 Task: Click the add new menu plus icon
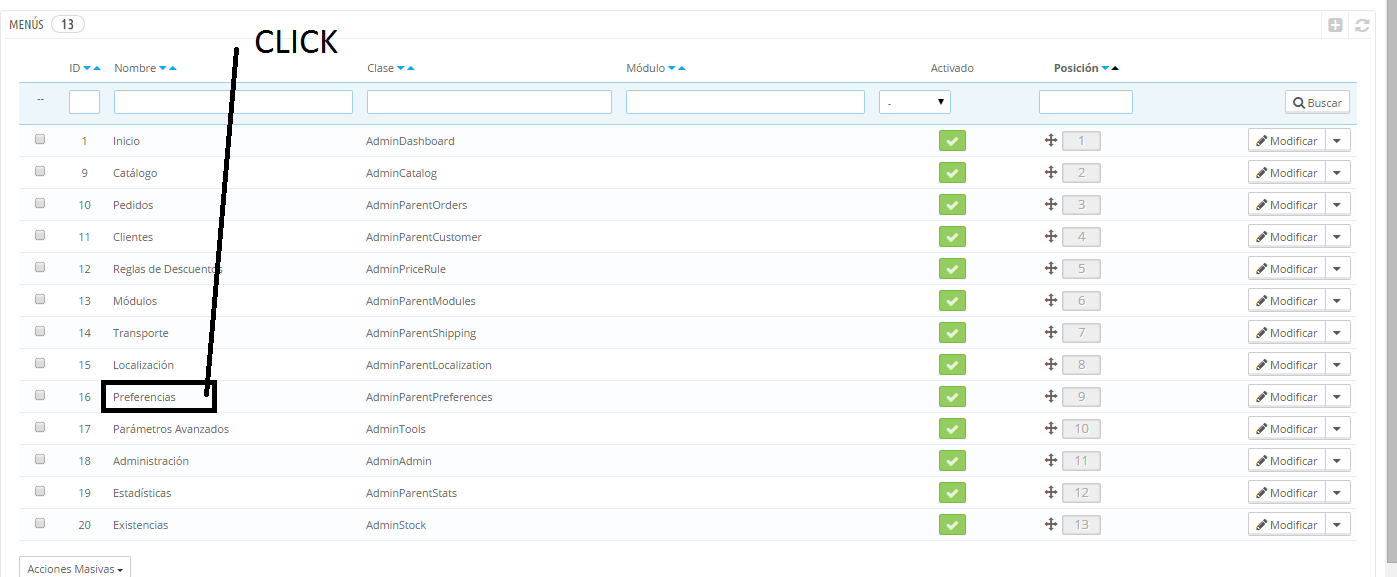point(1335,25)
